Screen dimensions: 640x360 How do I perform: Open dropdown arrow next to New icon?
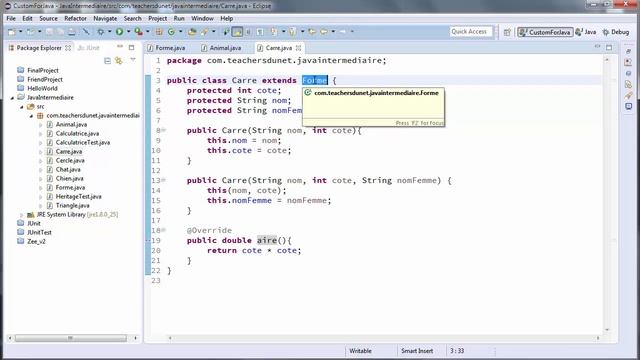[20, 31]
